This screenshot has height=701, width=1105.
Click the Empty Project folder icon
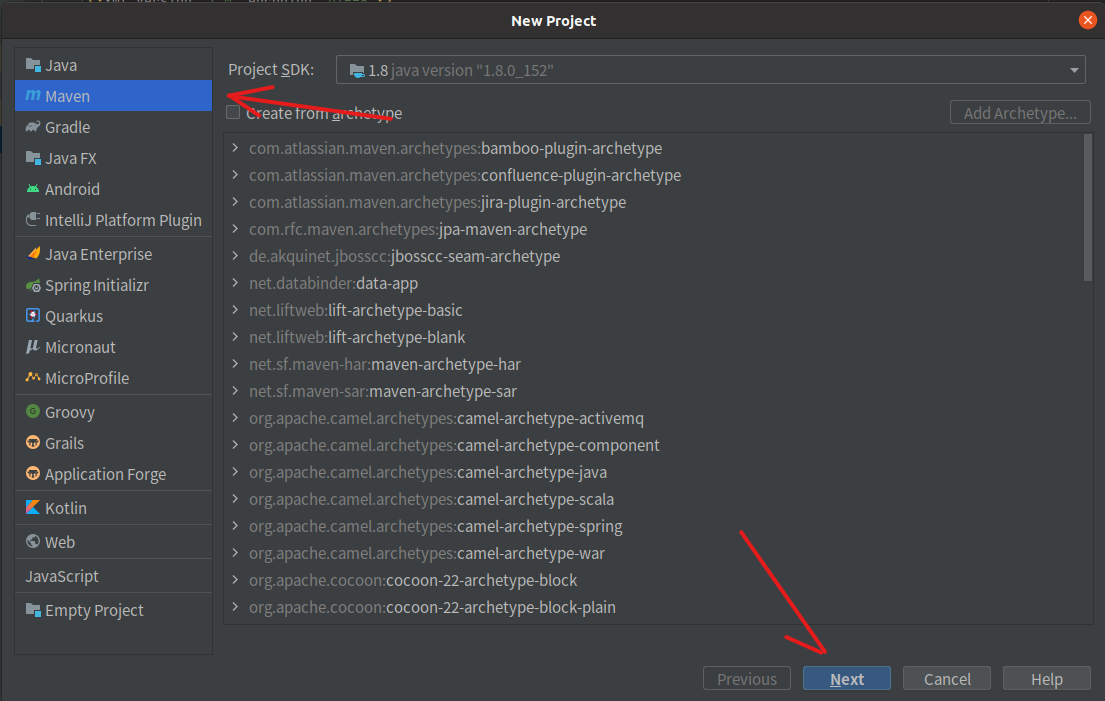[x=33, y=609]
